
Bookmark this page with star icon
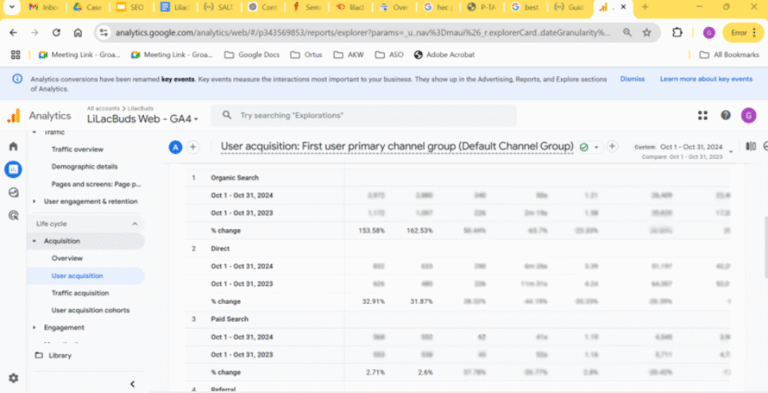[647, 33]
